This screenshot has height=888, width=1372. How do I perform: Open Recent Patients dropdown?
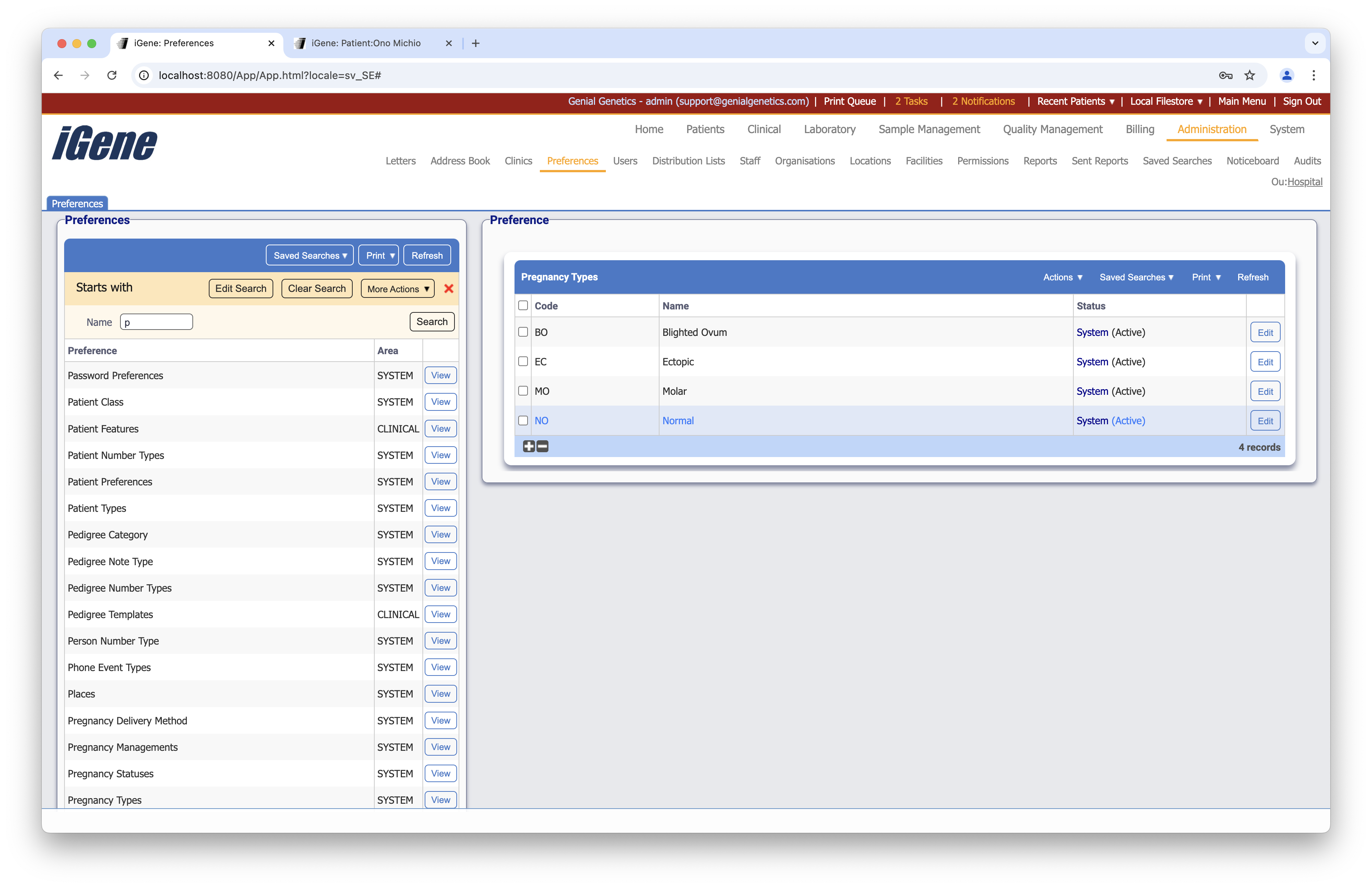(x=1075, y=101)
